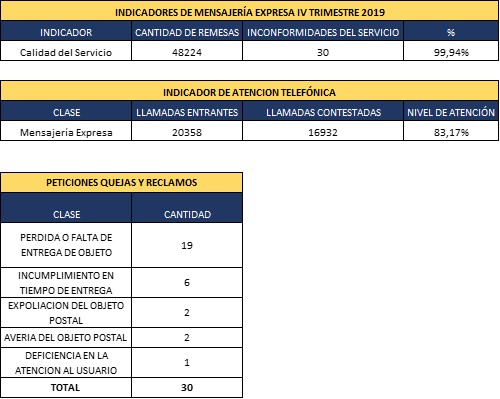Click the 'INCUMPLIMIENTO EN TIEMPO DE ENTREGA' cell
Screen dimensions: 500x399
click(x=66, y=283)
